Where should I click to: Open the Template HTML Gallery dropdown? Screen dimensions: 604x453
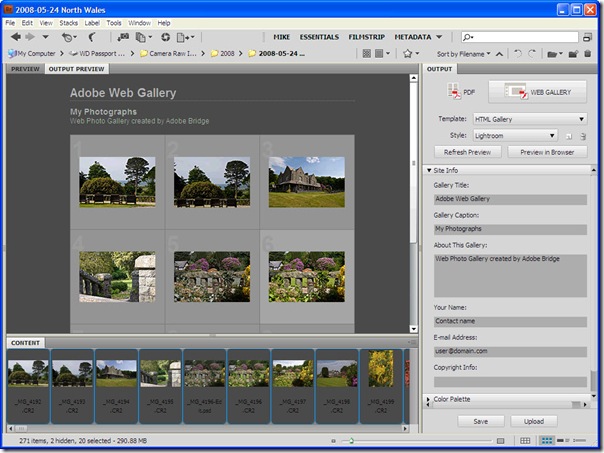point(530,119)
